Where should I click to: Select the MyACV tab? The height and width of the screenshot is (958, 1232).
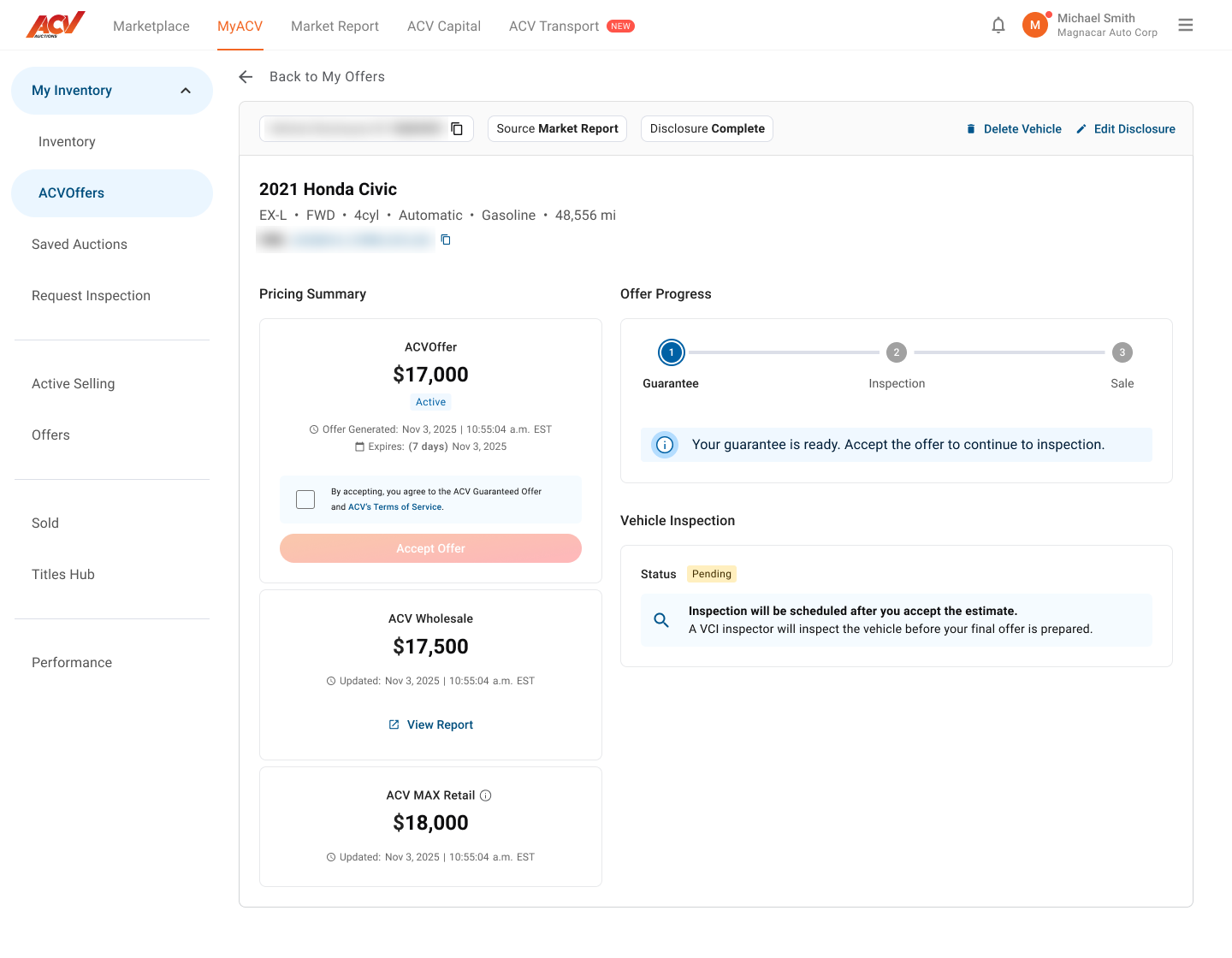240,27
